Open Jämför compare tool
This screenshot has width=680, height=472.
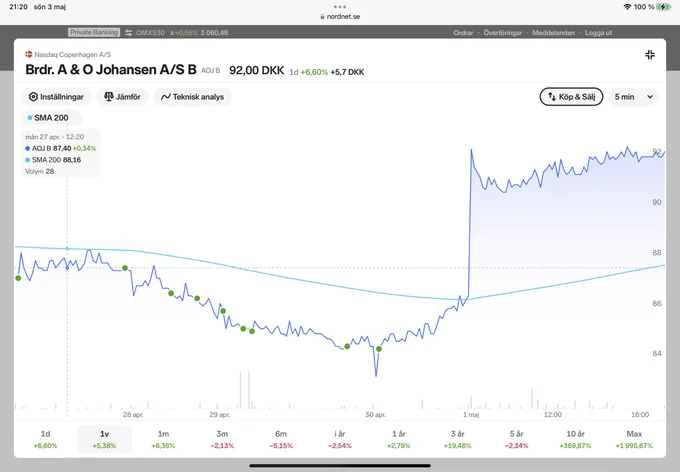coord(122,97)
